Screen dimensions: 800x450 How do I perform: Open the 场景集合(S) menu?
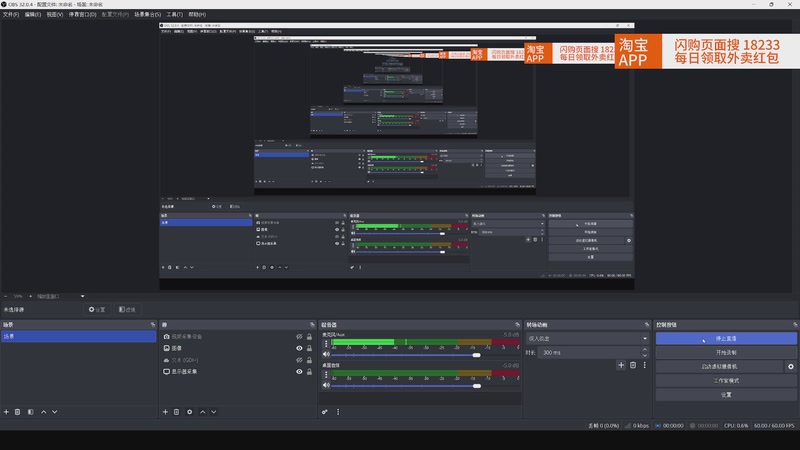[x=147, y=14]
